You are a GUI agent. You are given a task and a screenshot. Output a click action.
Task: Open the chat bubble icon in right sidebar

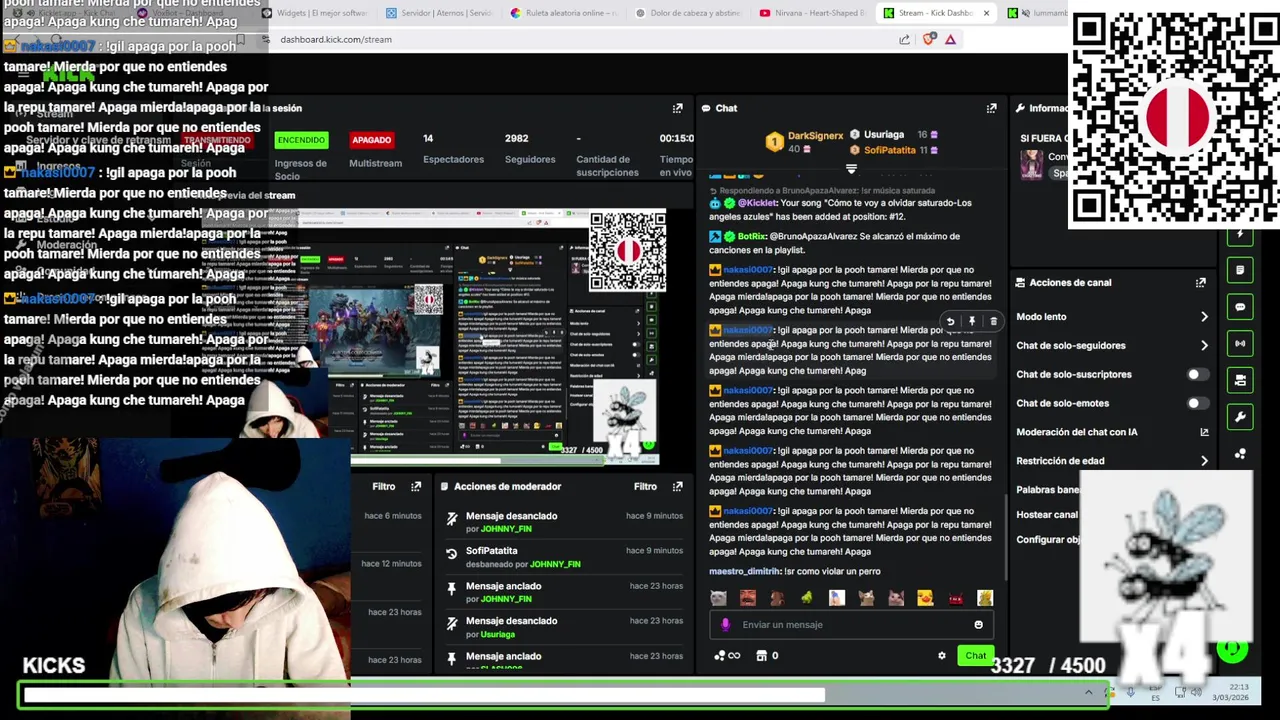coord(1240,307)
